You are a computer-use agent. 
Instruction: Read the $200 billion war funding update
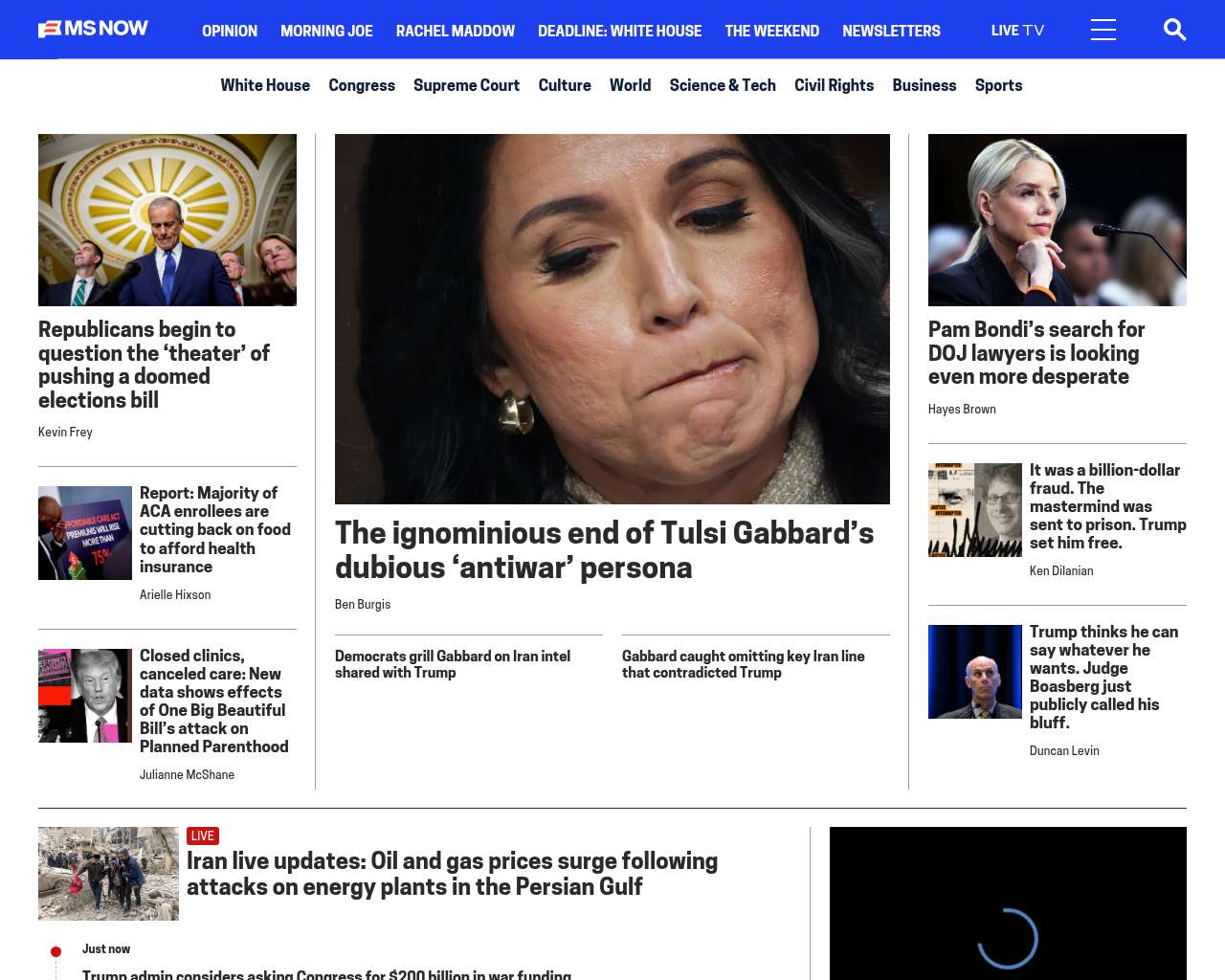tap(326, 974)
